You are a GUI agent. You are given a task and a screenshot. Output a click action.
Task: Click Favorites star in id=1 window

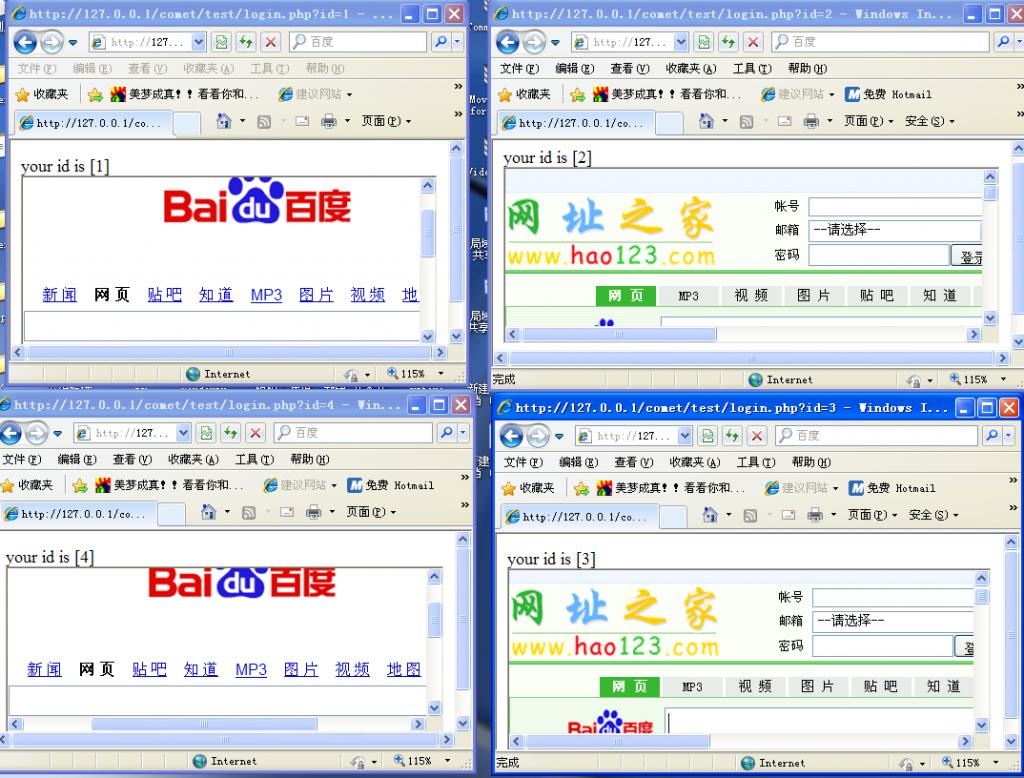(x=22, y=95)
